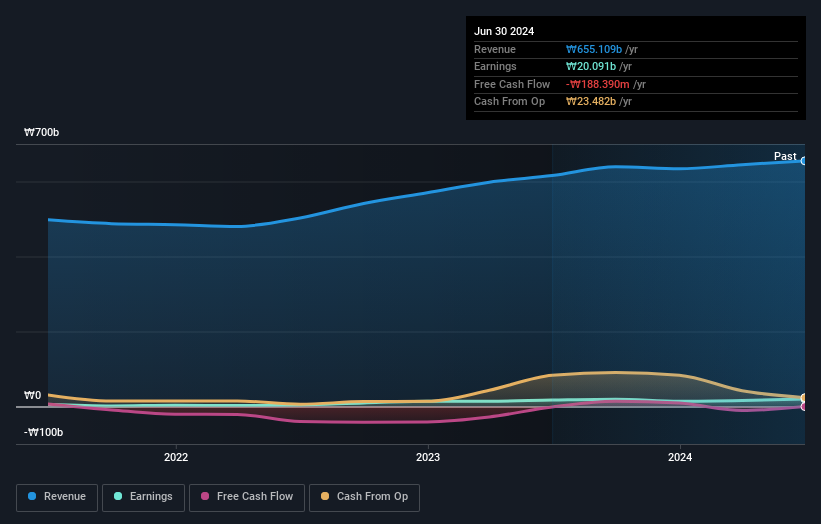Toggle the Cash From Op legend button
The image size is (821, 524).
pyautogui.click(x=364, y=497)
